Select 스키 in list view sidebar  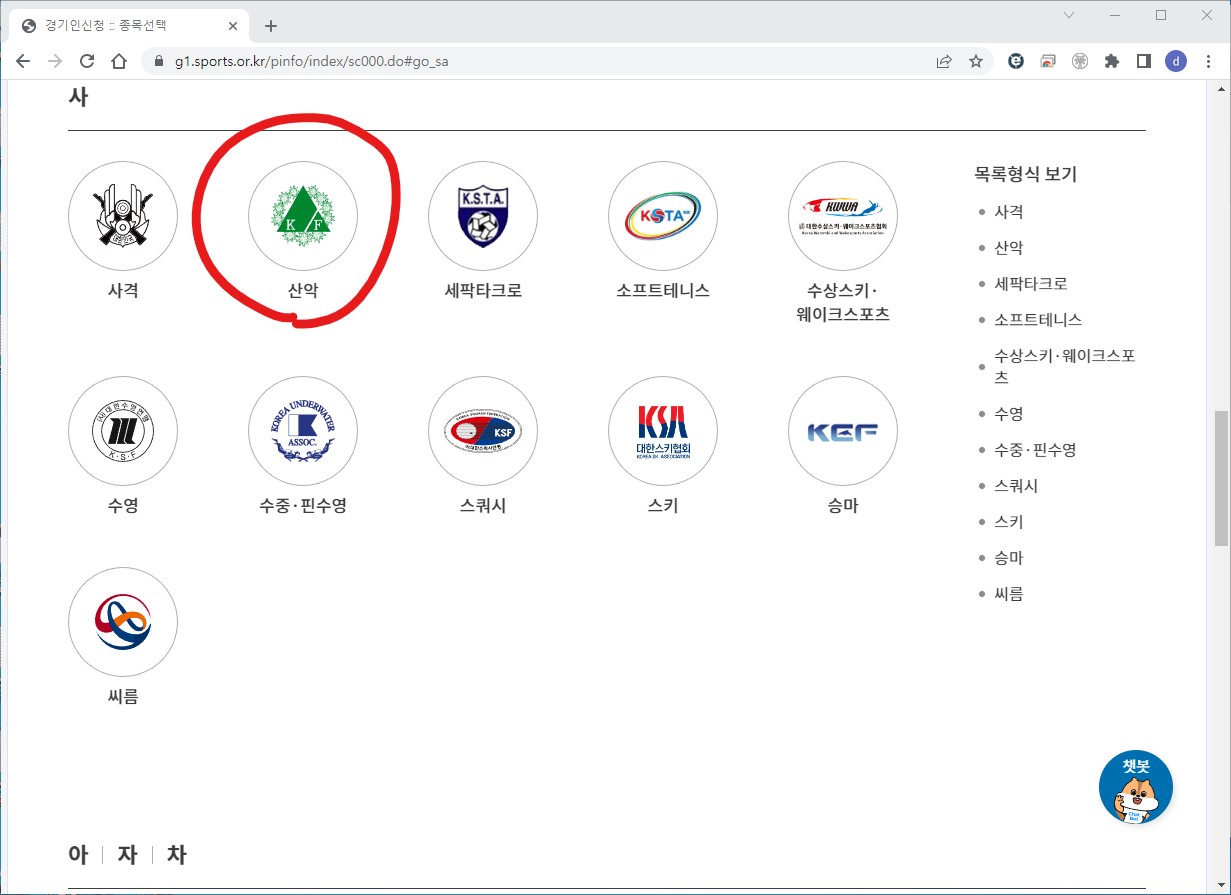[1008, 522]
